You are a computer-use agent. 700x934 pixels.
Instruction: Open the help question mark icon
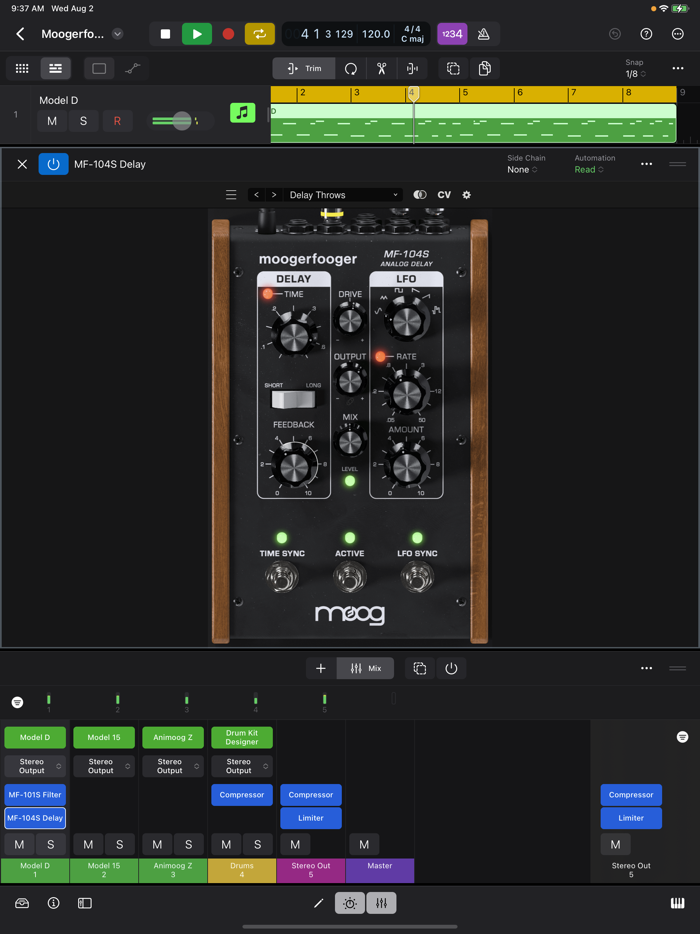[x=646, y=34]
